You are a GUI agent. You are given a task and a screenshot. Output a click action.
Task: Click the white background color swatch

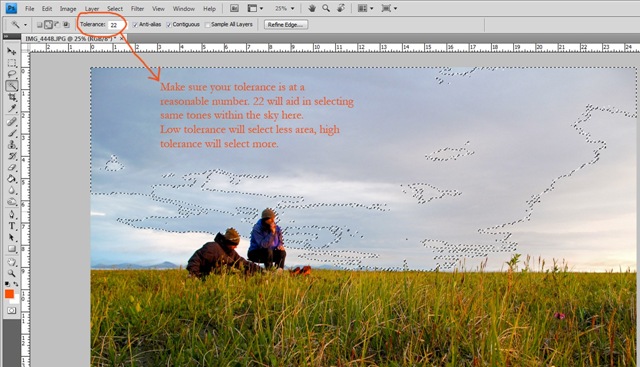[x=16, y=300]
